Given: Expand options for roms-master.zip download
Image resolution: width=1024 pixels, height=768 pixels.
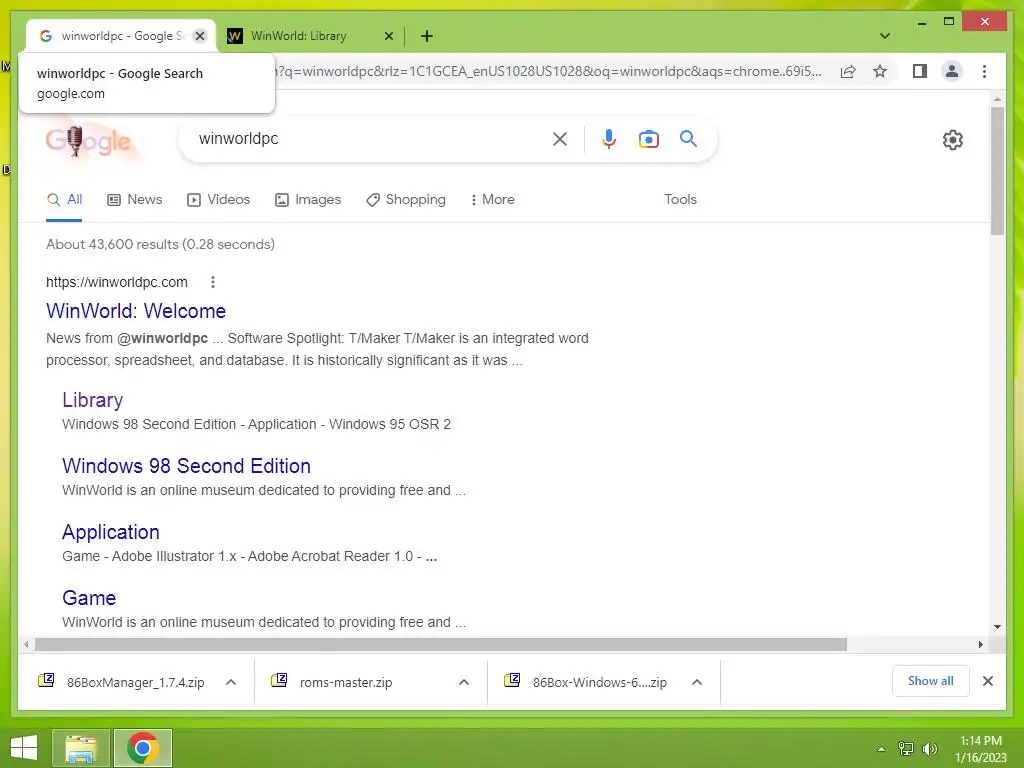Looking at the screenshot, I should click(464, 682).
